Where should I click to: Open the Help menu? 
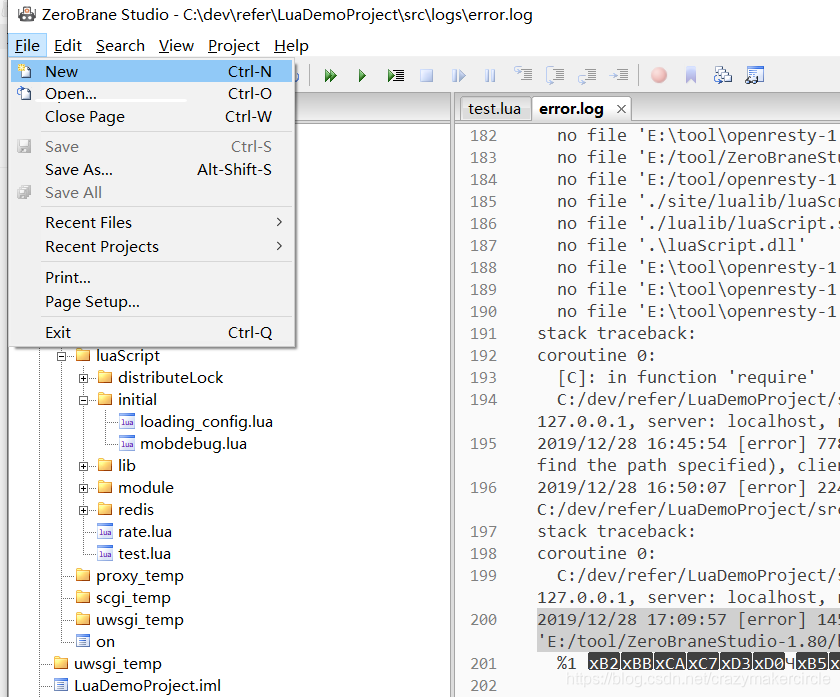coord(291,46)
